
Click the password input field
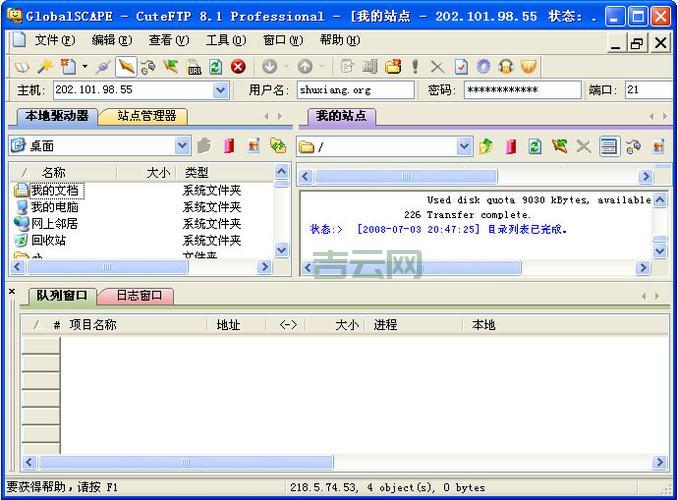pyautogui.click(x=522, y=90)
